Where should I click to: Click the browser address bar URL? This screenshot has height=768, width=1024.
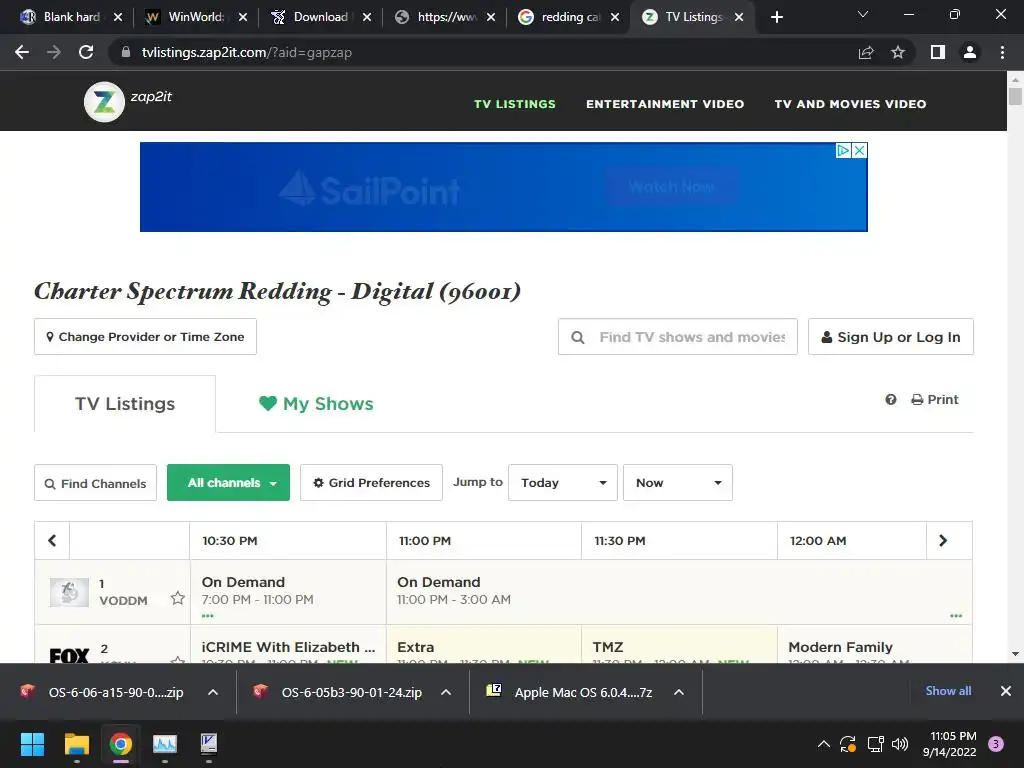pyautogui.click(x=247, y=52)
